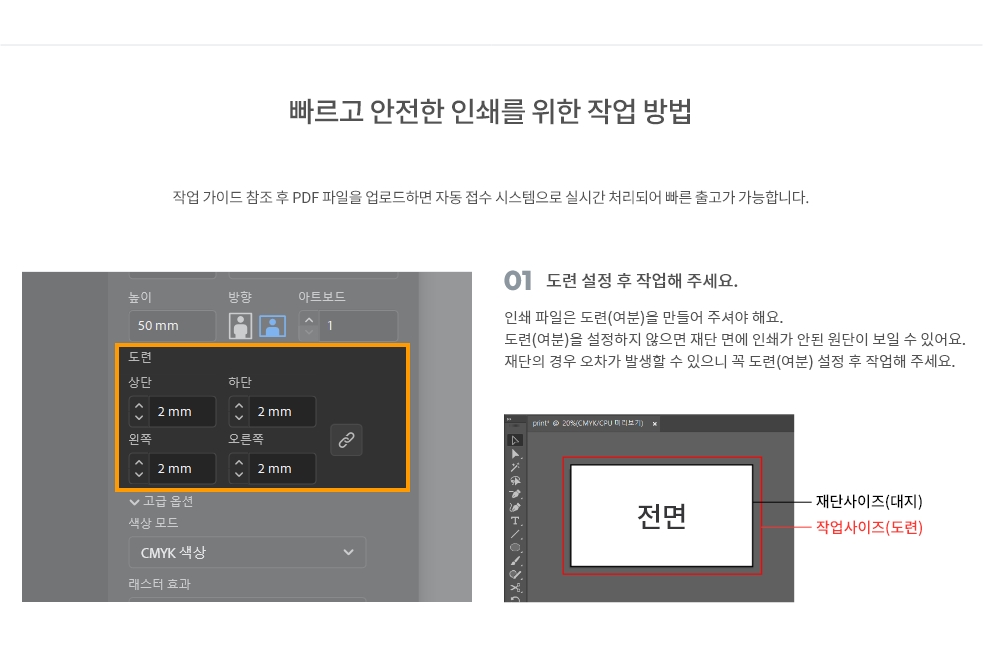
Task: Click the 상단 bleed stepper arrows
Action: [139, 412]
